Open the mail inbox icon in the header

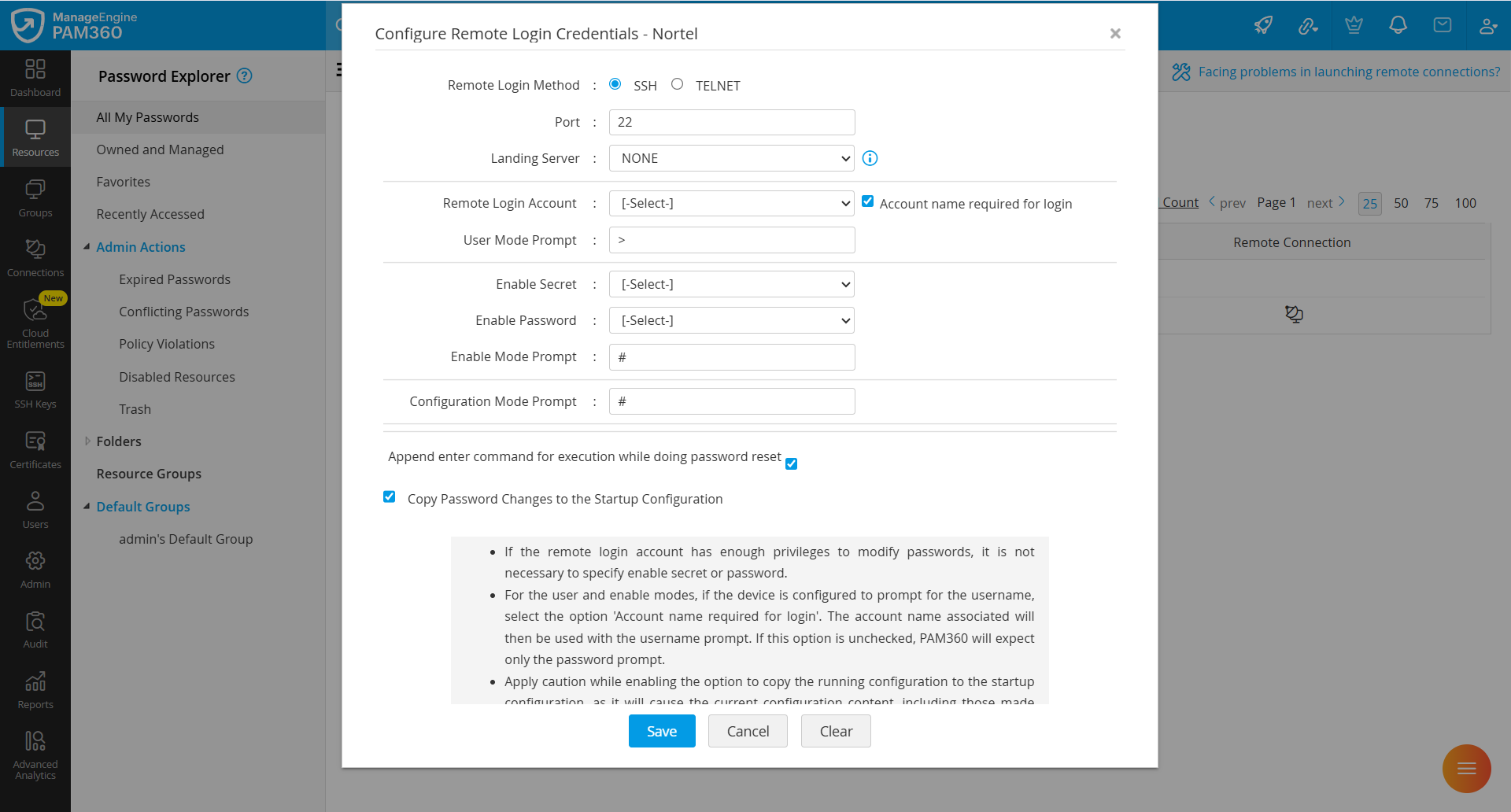[1443, 25]
